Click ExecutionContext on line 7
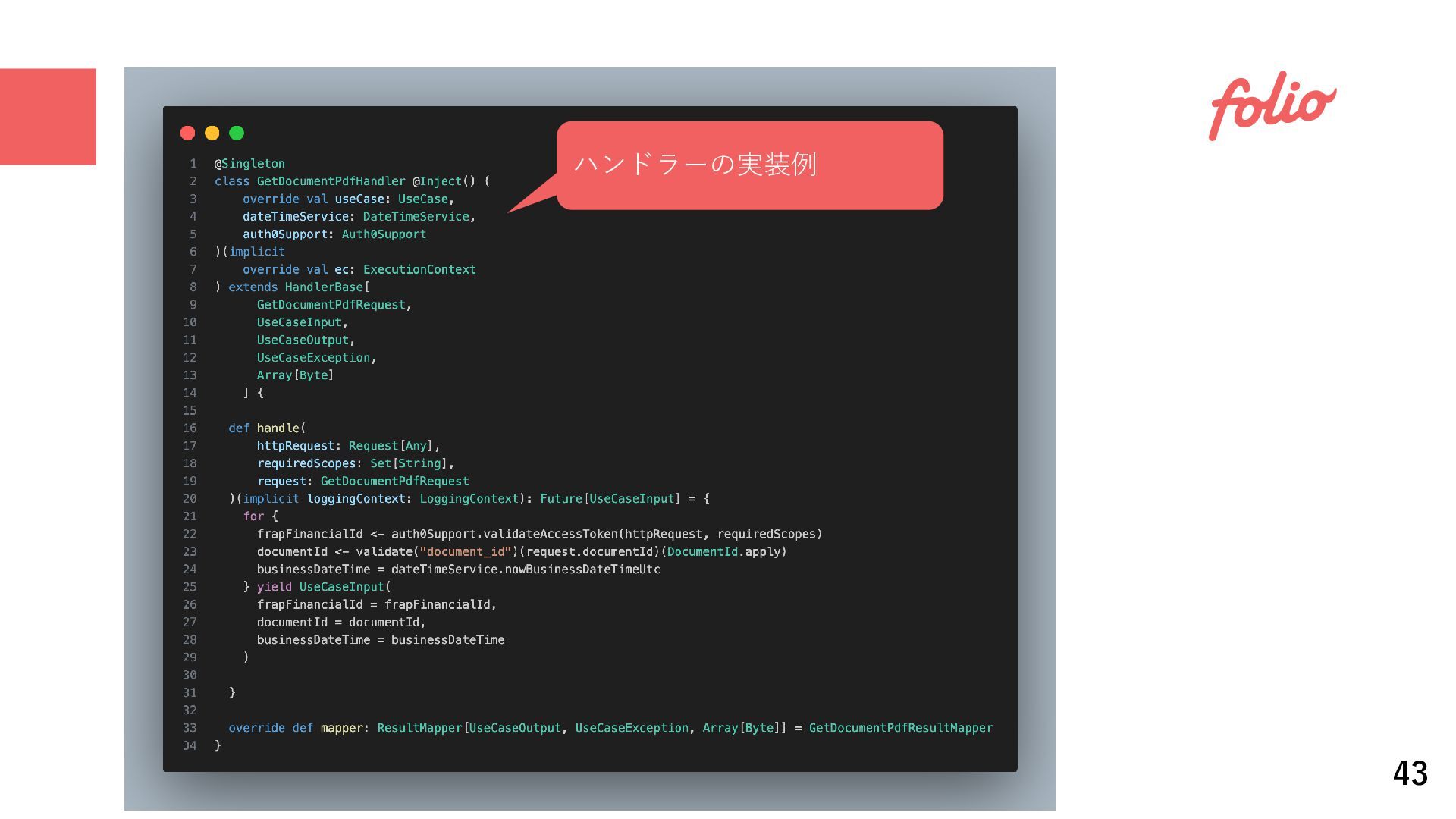Image resolution: width=1456 pixels, height=819 pixels. (419, 270)
